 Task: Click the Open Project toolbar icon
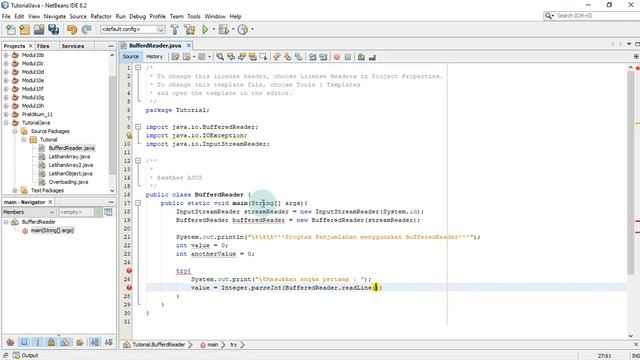pyautogui.click(x=39, y=29)
